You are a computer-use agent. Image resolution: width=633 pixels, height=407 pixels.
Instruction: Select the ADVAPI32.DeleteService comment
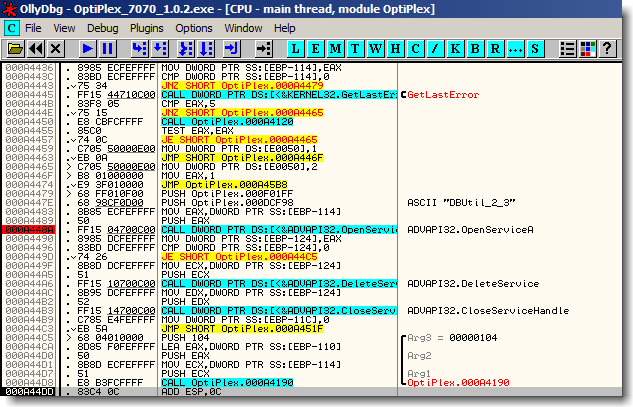tap(473, 284)
